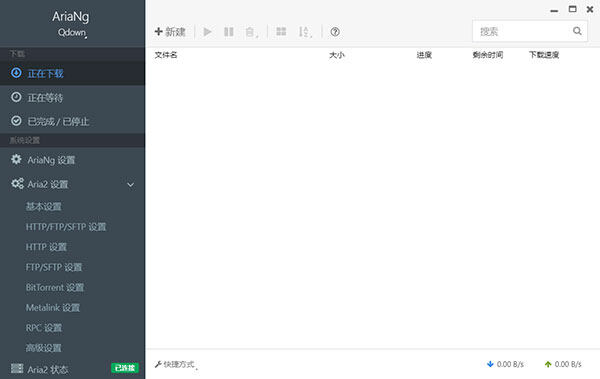Click the 正在等待 clock icon
The height and width of the screenshot is (379, 600).
tap(16, 97)
